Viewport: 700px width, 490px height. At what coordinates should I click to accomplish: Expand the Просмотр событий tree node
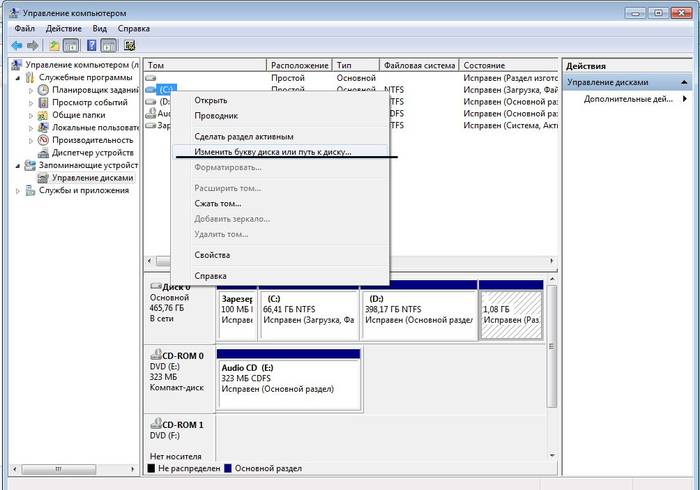coord(30,103)
